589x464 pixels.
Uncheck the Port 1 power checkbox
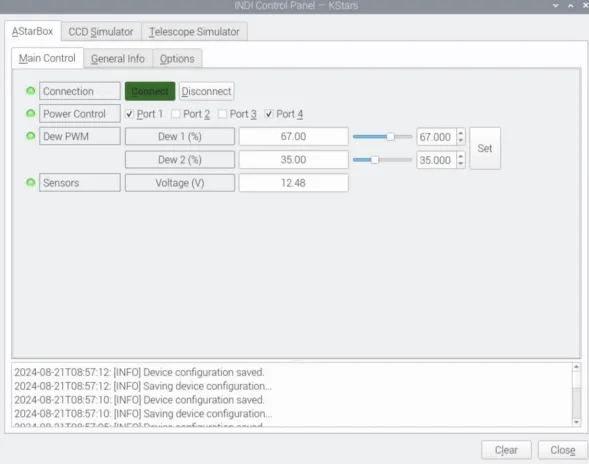point(129,114)
